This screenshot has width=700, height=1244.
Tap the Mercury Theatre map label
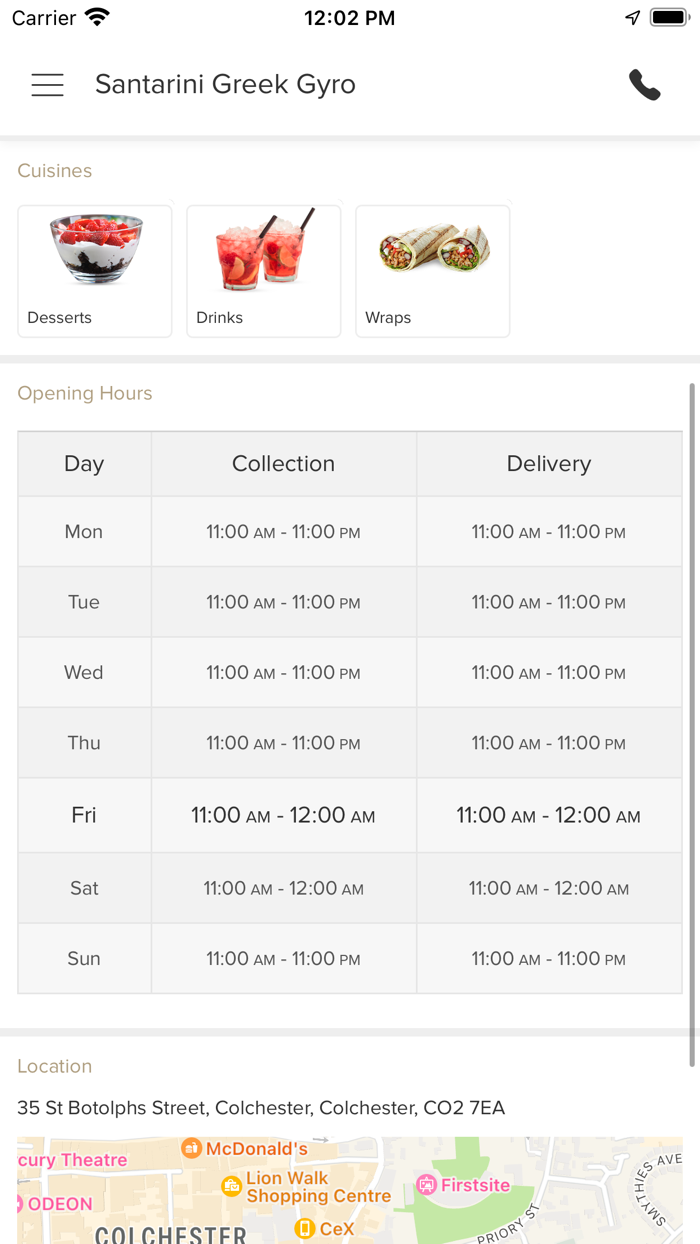[x=74, y=1160]
